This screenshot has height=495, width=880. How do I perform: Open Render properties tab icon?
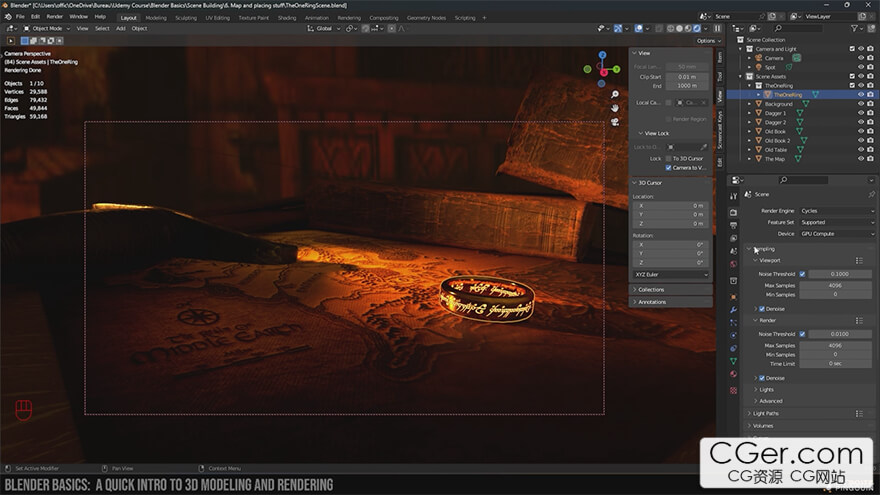pyautogui.click(x=734, y=213)
